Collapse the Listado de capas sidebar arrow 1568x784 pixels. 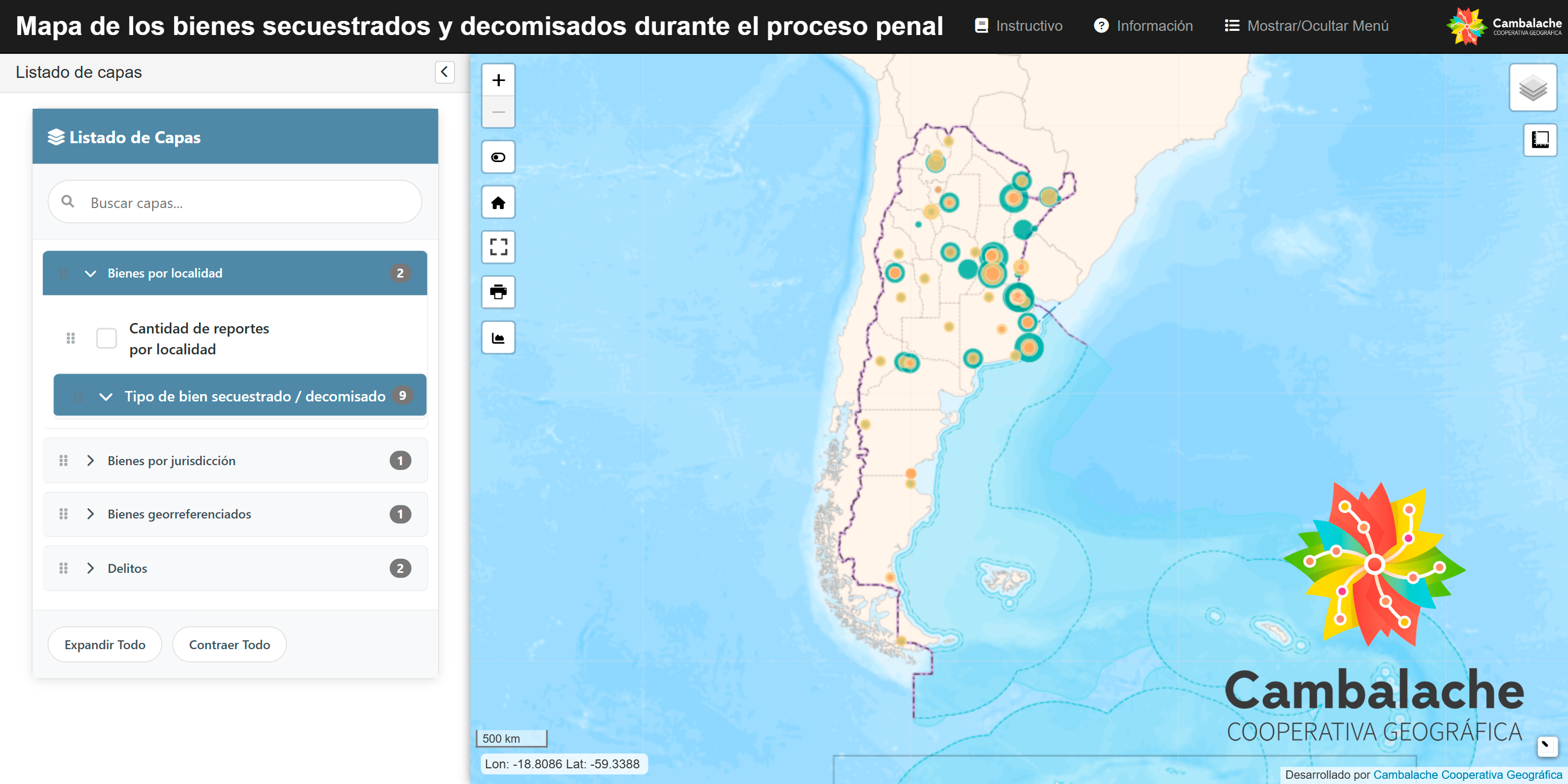pos(444,72)
